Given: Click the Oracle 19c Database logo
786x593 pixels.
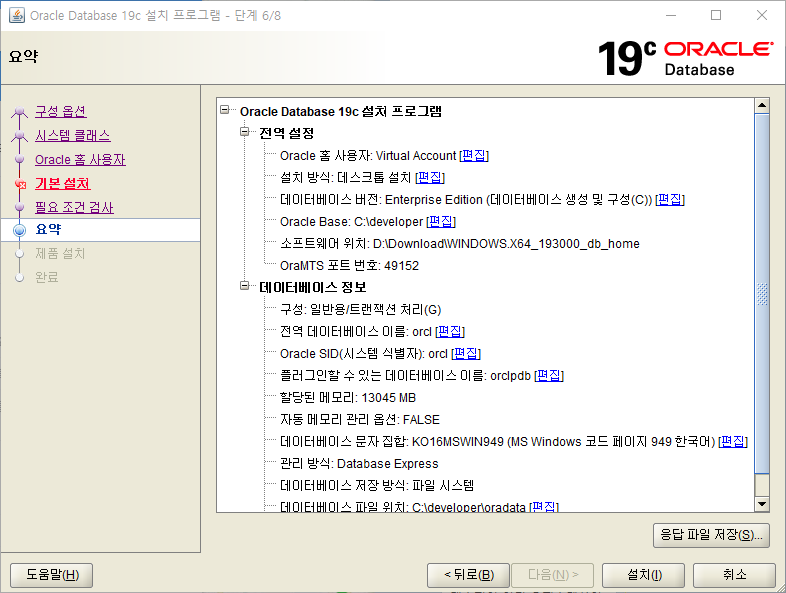Looking at the screenshot, I should pos(685,58).
